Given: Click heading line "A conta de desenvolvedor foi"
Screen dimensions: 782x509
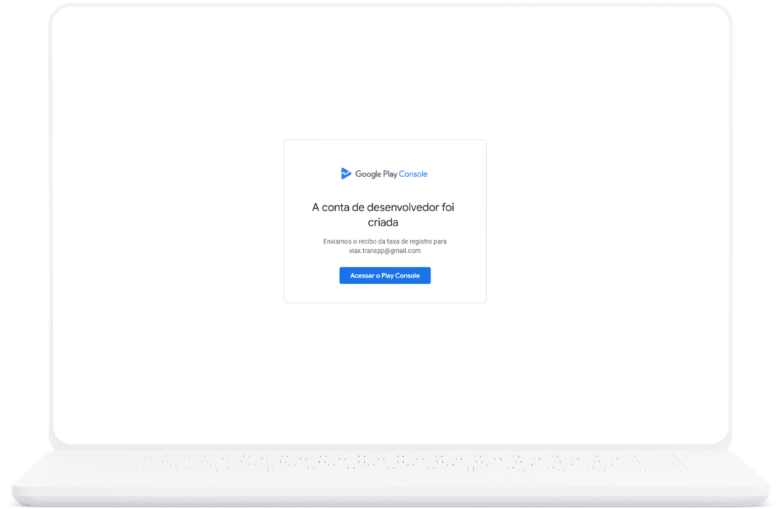Looking at the screenshot, I should pos(384,207).
